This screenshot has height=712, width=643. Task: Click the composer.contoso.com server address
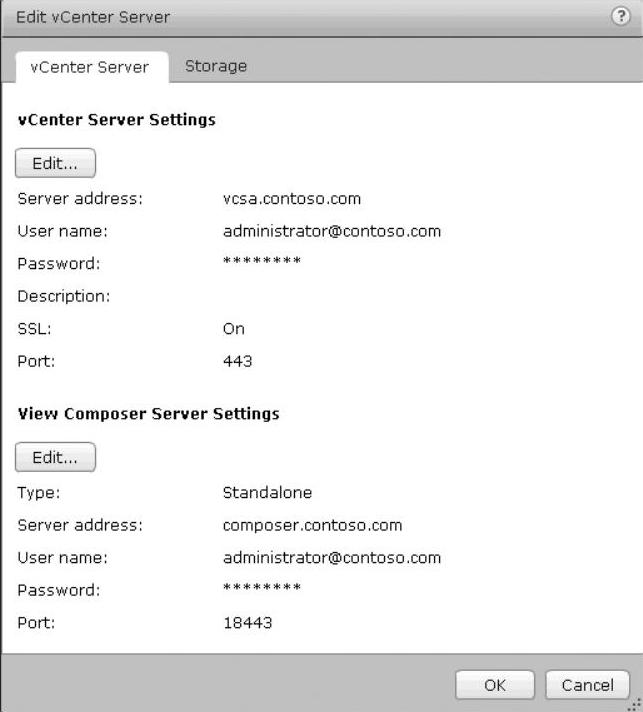point(312,525)
